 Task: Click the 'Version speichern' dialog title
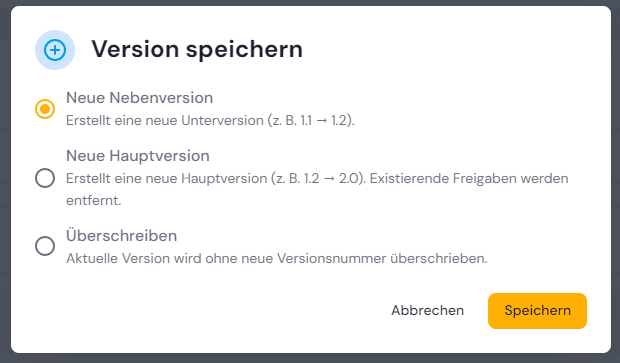coord(197,49)
